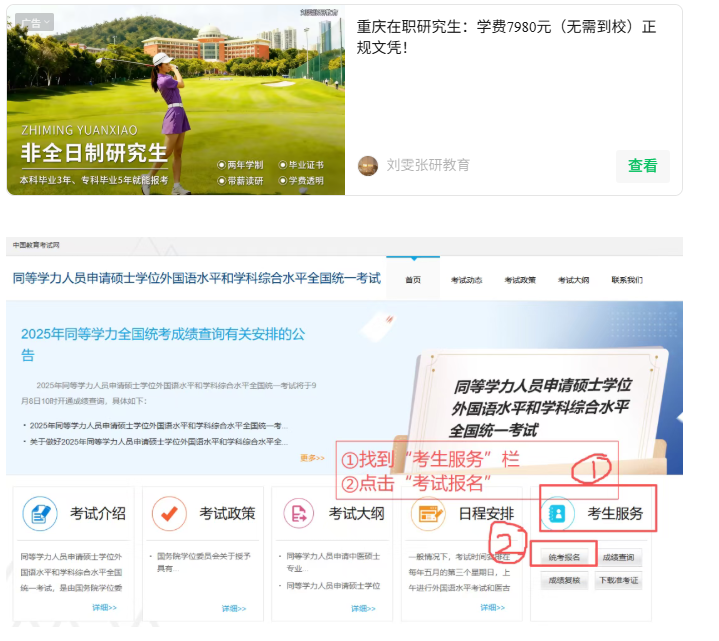719x641 pixels.
Task: Open the 考试动态 nav tab
Action: point(466,280)
